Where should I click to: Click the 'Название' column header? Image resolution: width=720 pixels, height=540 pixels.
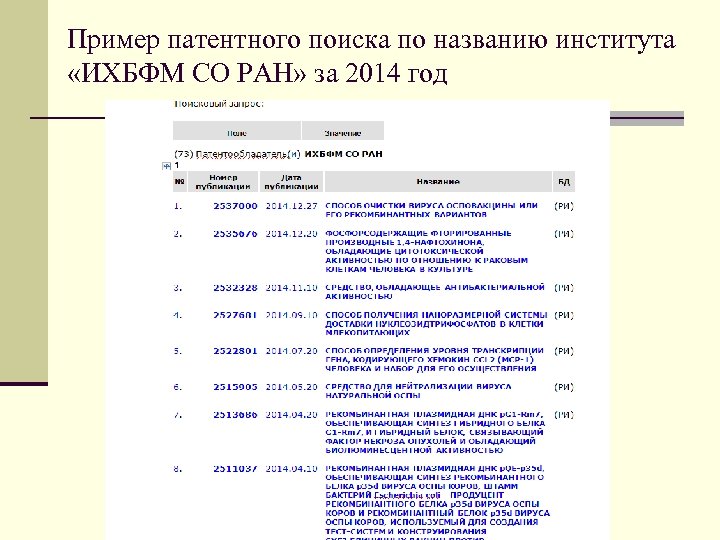(x=438, y=181)
